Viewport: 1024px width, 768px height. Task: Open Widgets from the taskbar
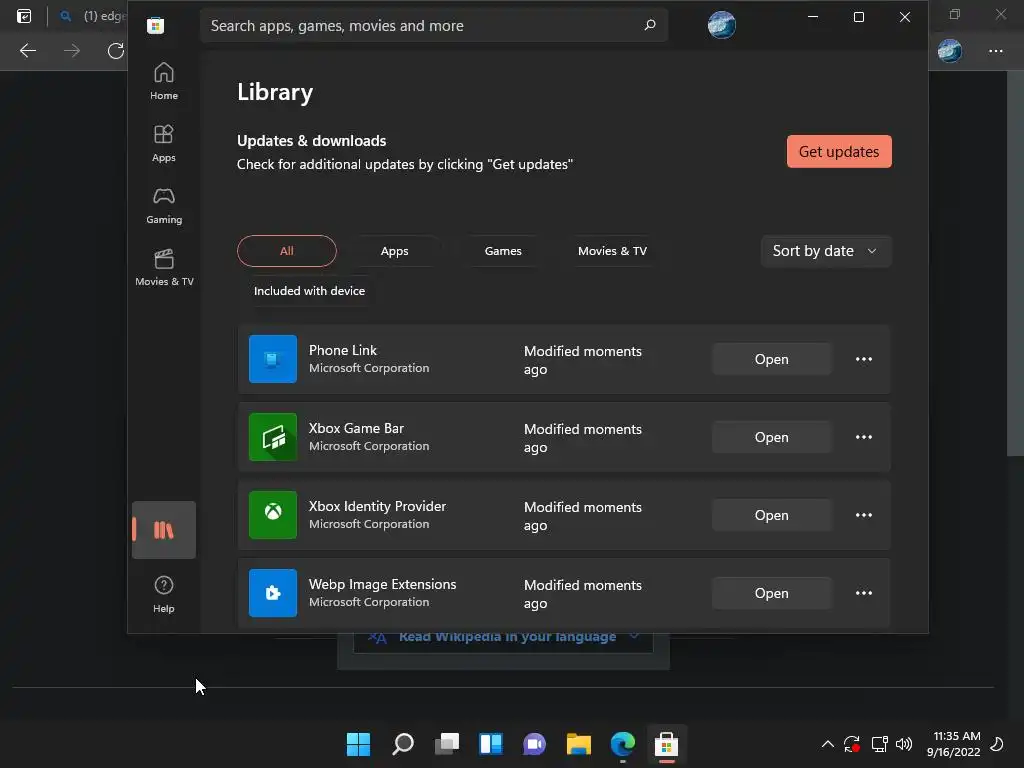[491, 744]
